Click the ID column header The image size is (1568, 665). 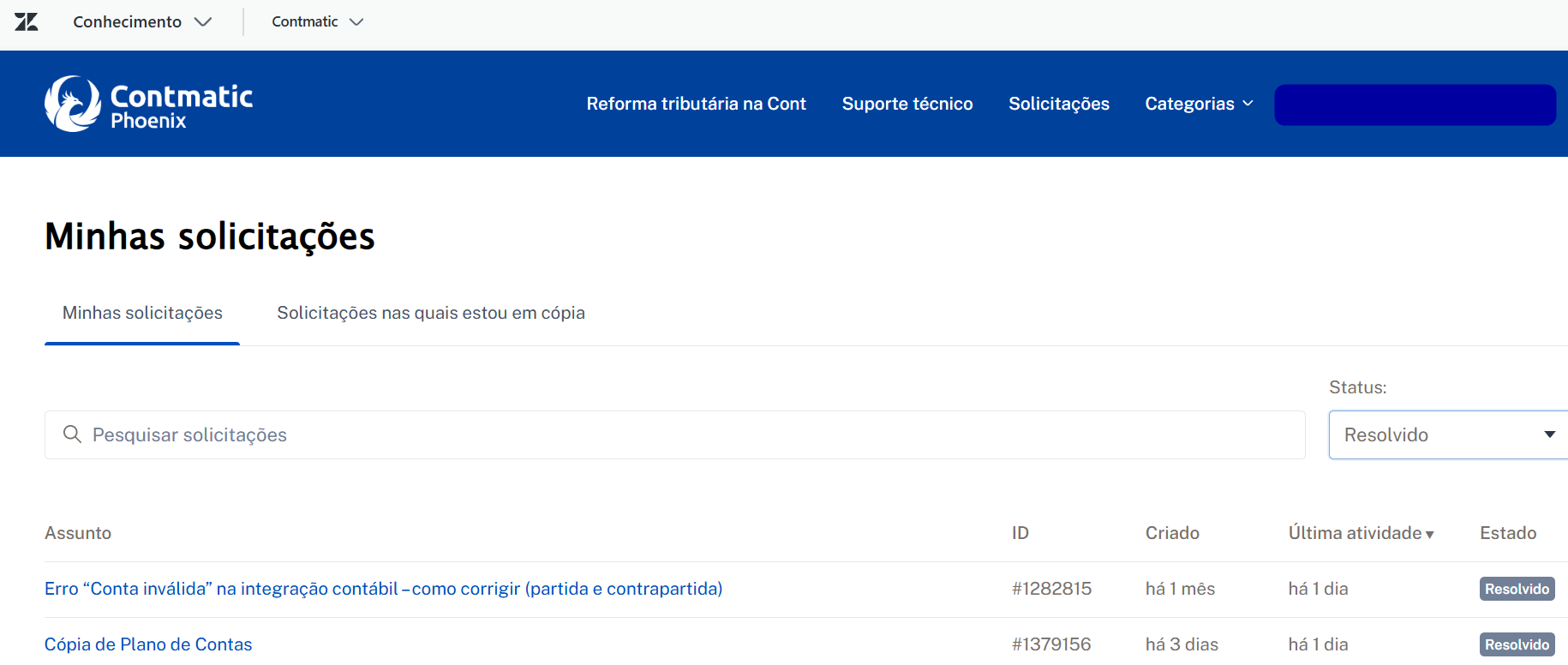pos(1020,533)
